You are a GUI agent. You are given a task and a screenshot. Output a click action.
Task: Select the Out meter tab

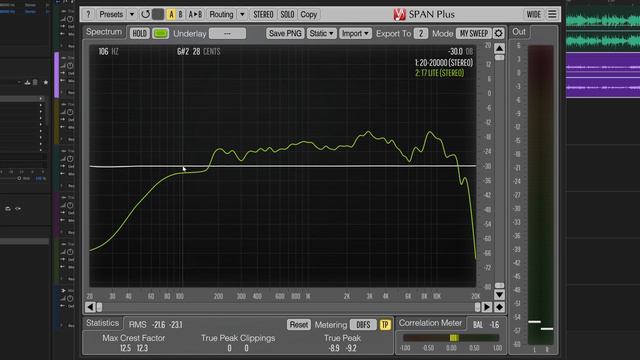[x=519, y=32]
